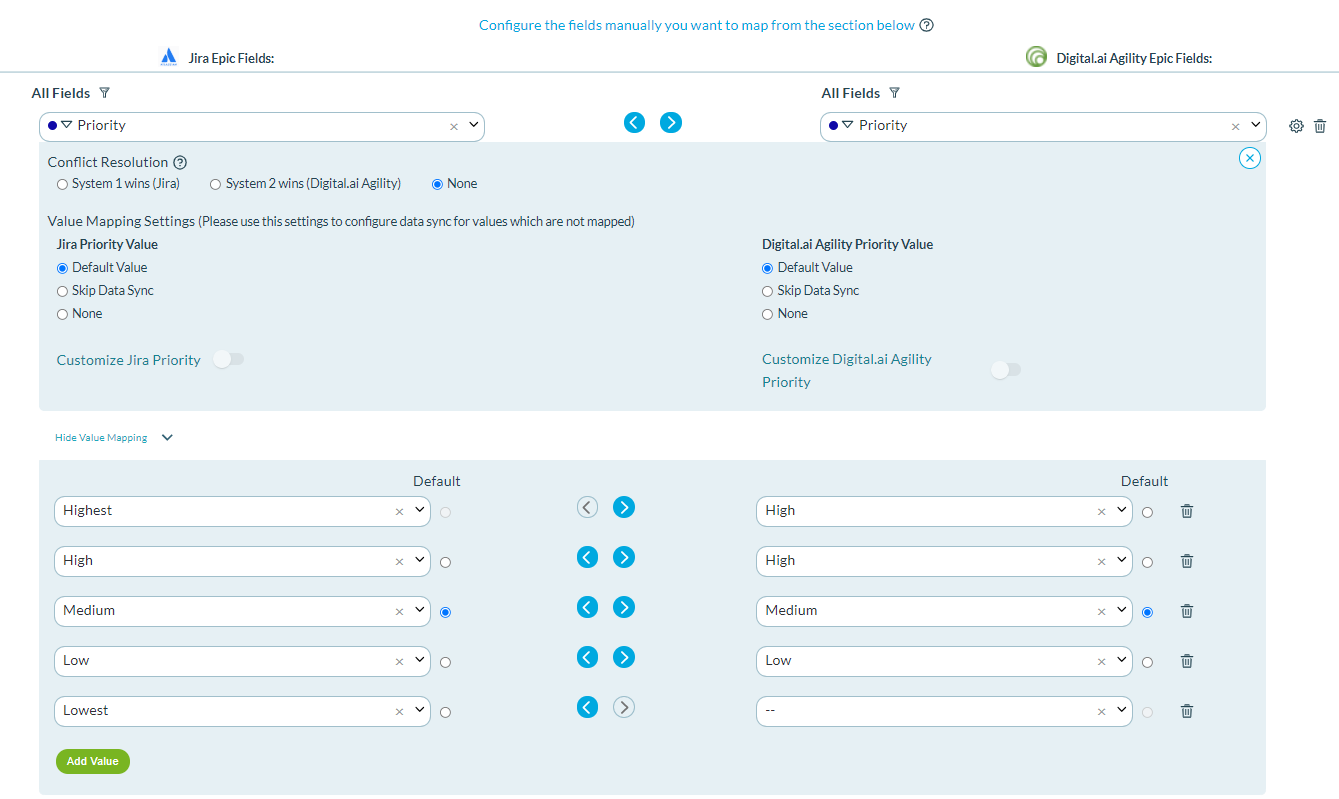The height and width of the screenshot is (799, 1339).
Task: Open the gear settings for the Priority mapping
Action: tap(1296, 126)
